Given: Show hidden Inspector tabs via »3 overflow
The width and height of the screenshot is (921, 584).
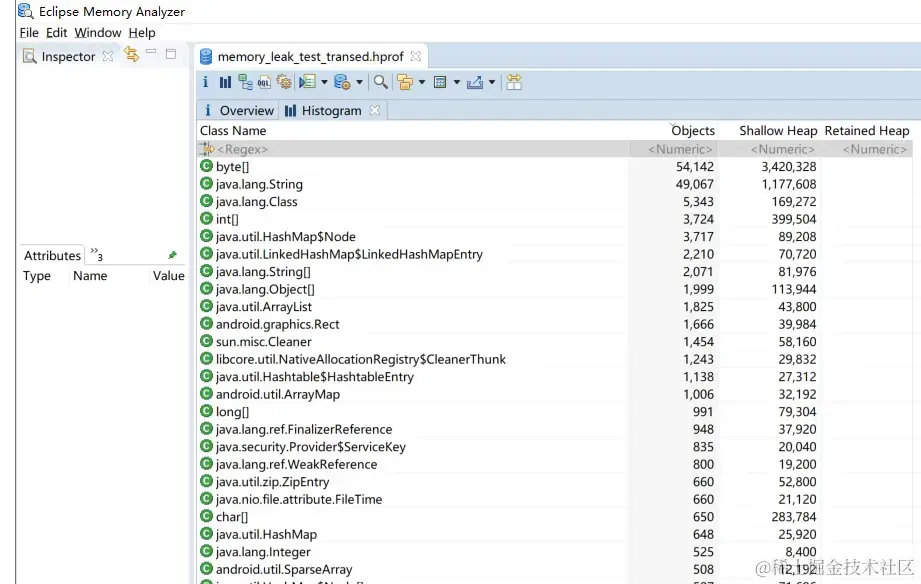Looking at the screenshot, I should pos(96,254).
